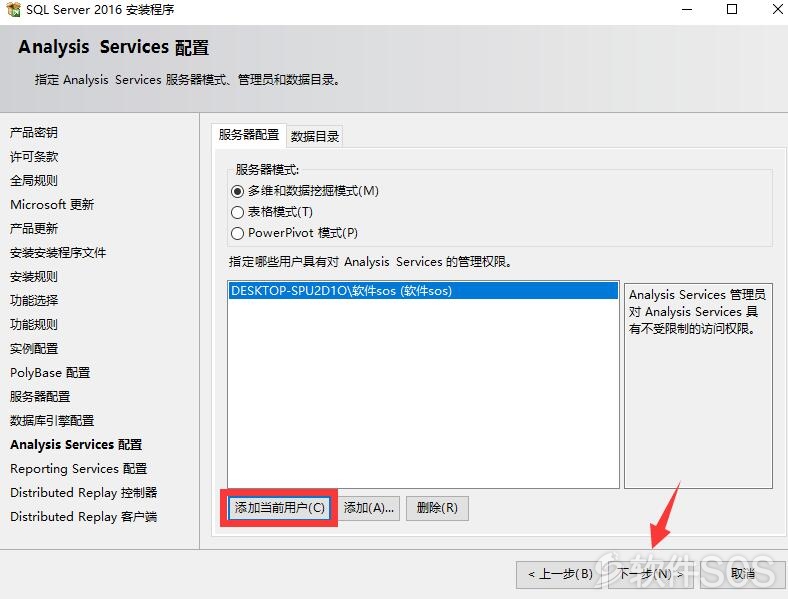The image size is (788, 599).
Task: Click 功能规则 step in sidebar
Action: tap(34, 325)
